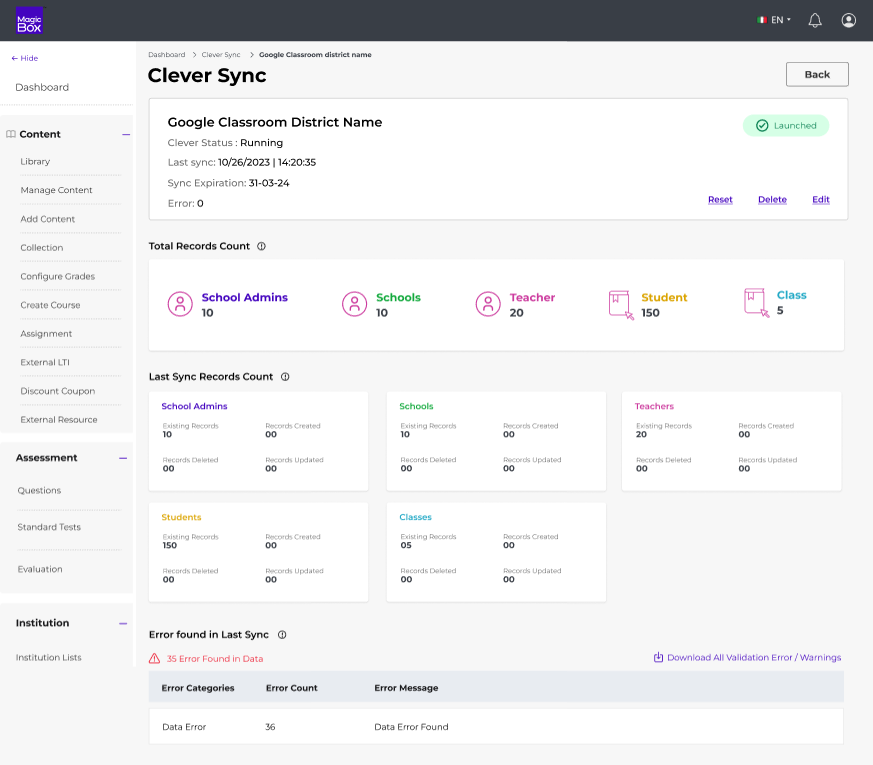The image size is (873, 765).
Task: Open Questions under Assessment
Action: [x=39, y=491]
